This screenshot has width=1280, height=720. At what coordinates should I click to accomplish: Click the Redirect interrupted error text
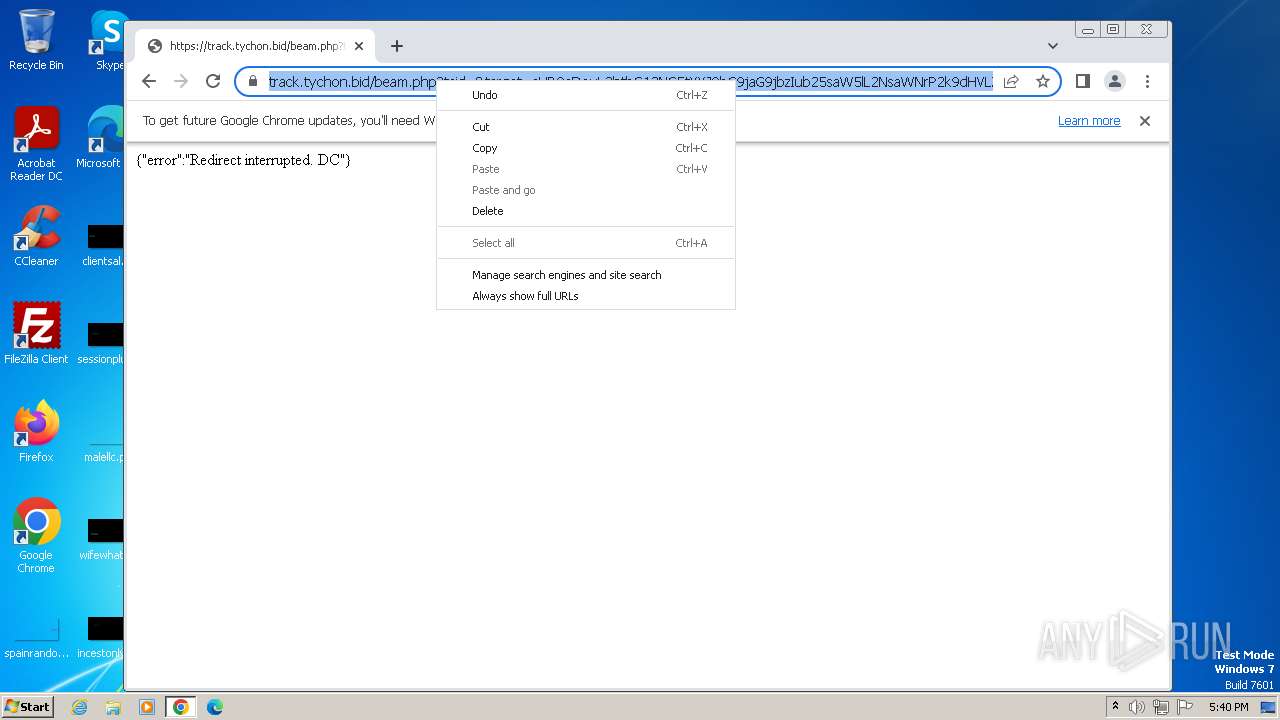point(243,160)
